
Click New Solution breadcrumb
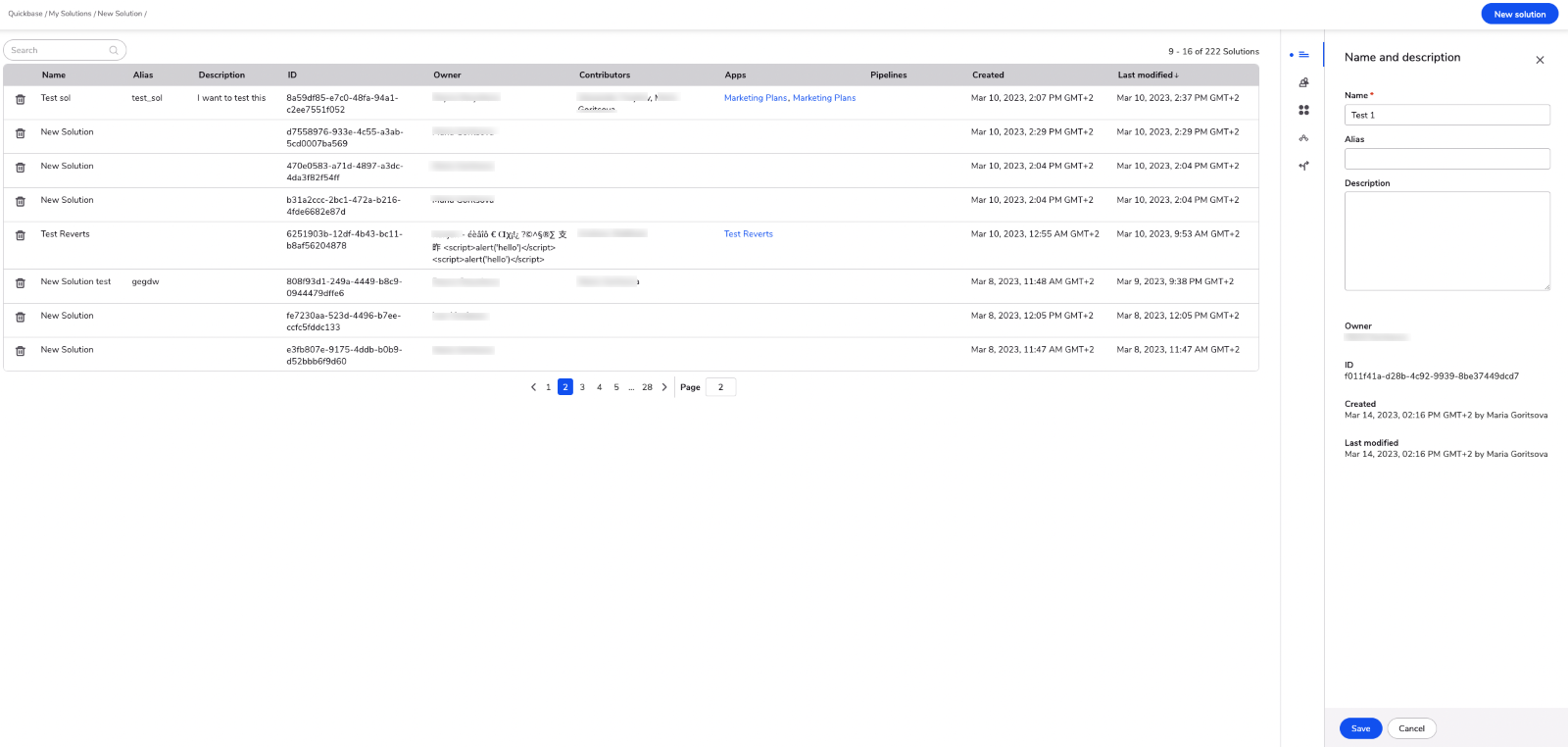120,14
